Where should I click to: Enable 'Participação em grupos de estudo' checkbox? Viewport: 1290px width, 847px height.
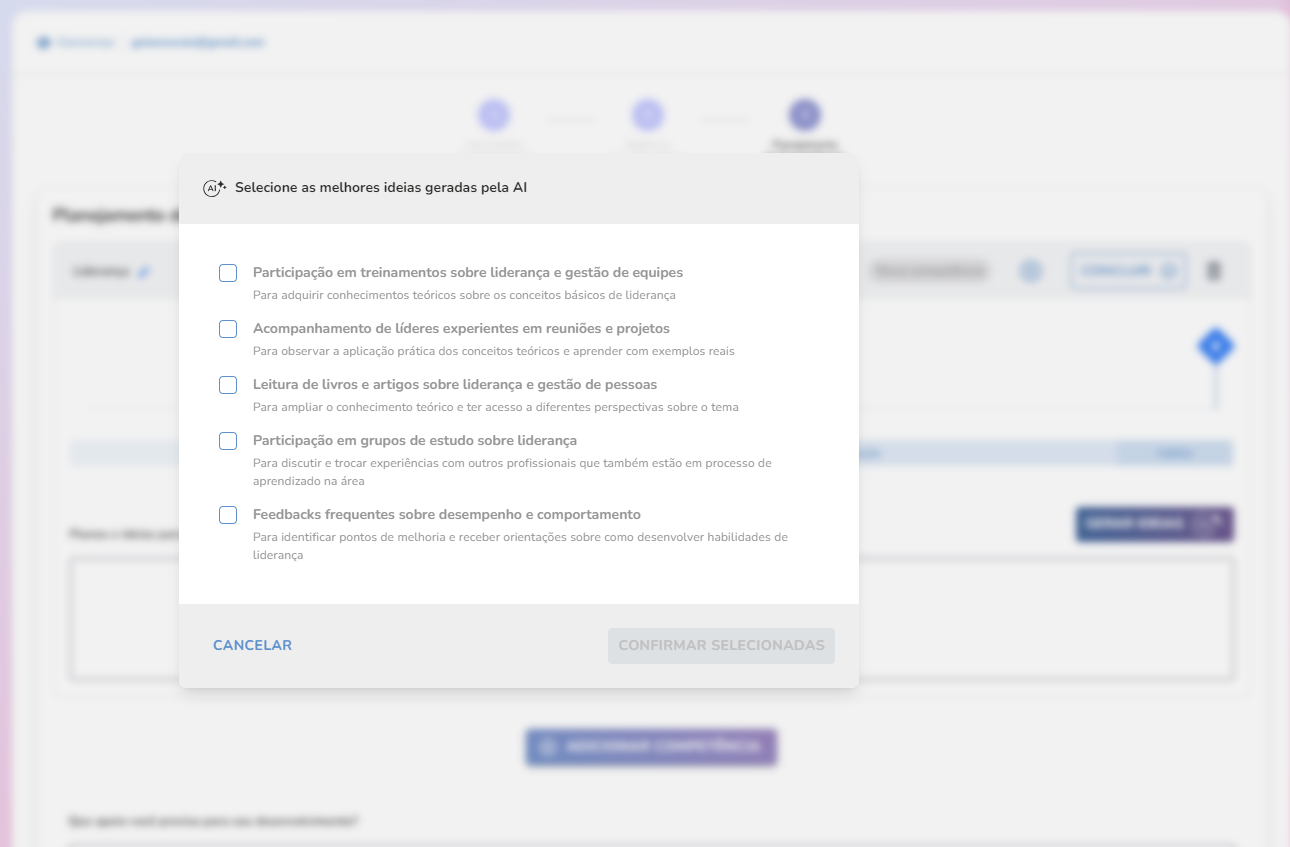(228, 441)
